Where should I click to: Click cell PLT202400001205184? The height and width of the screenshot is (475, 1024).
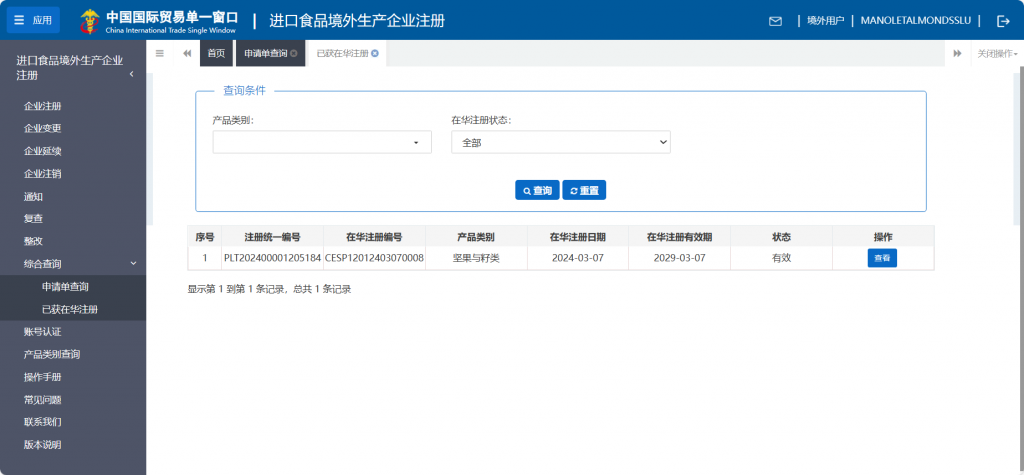point(272,258)
